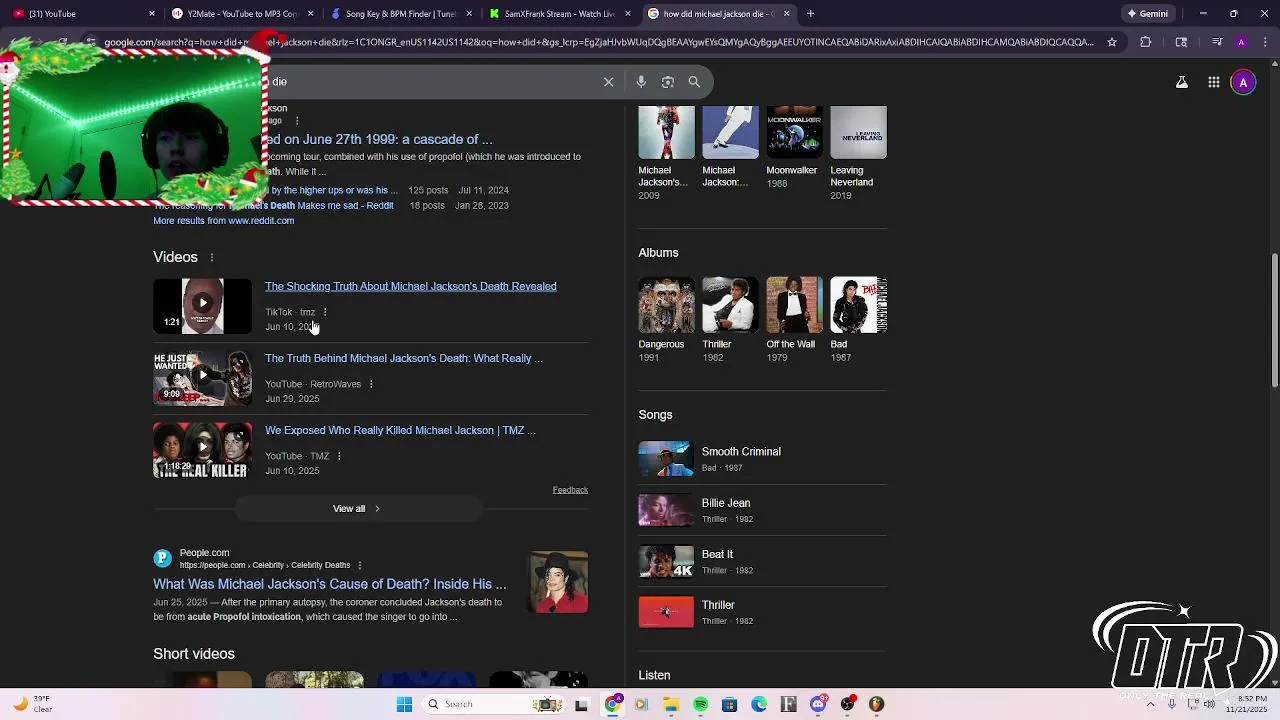Open Chrome side search icon in toolbar
The image size is (1280, 720).
pyautogui.click(x=1181, y=42)
